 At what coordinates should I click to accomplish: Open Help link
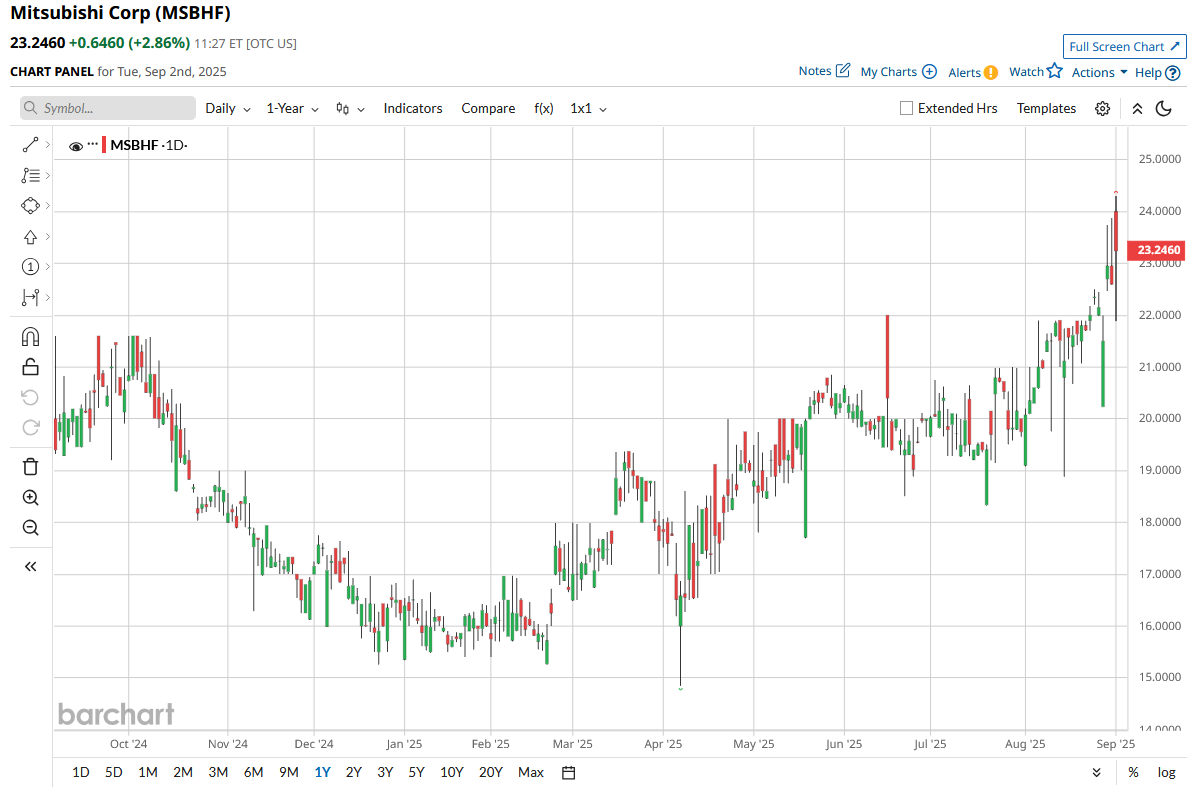(1157, 72)
